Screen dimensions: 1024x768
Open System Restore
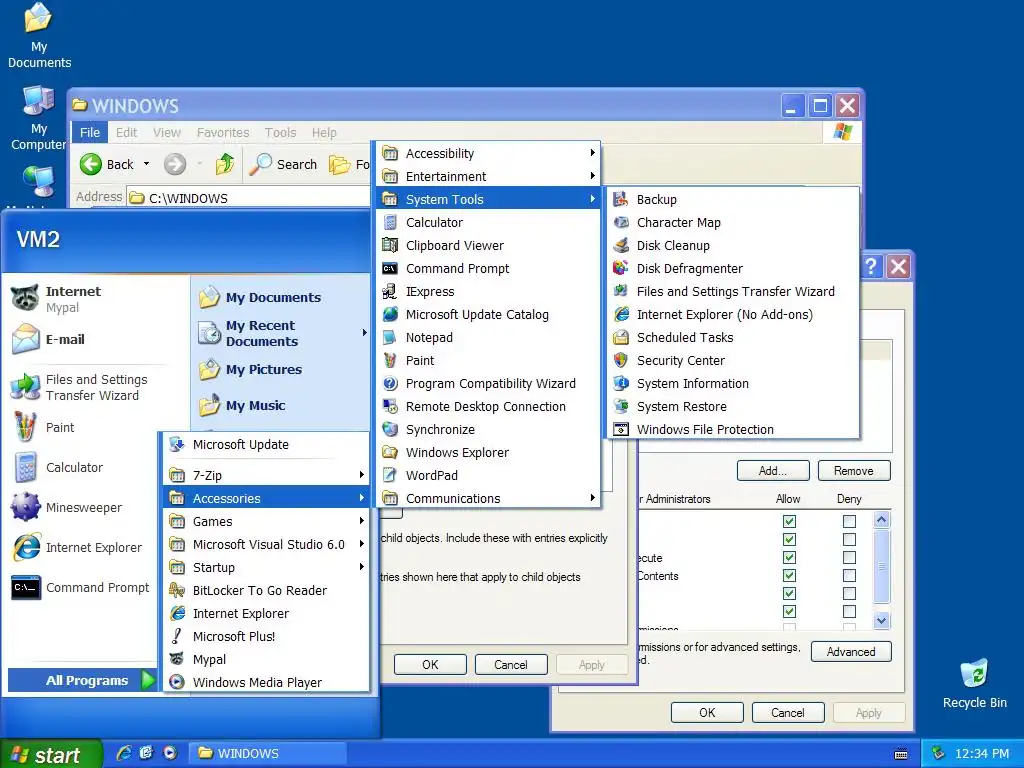click(x=733, y=406)
